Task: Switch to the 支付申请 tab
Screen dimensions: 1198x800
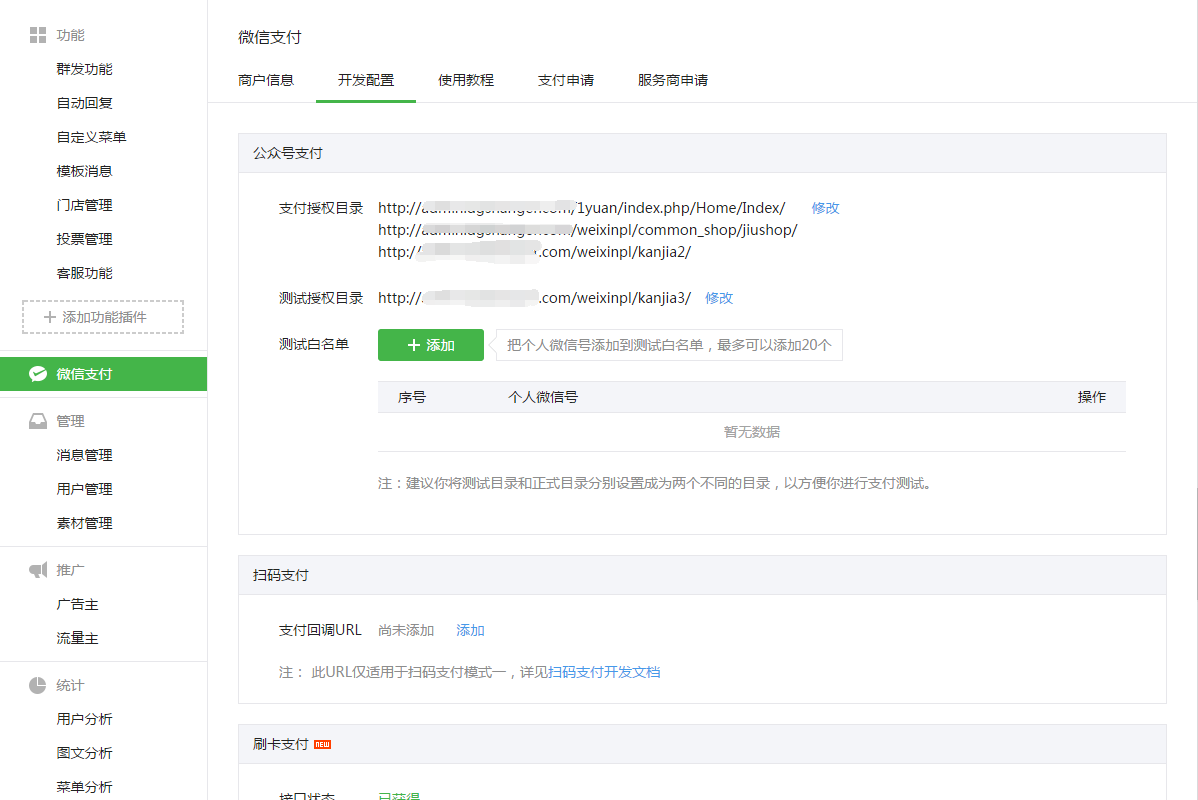Action: click(x=566, y=80)
